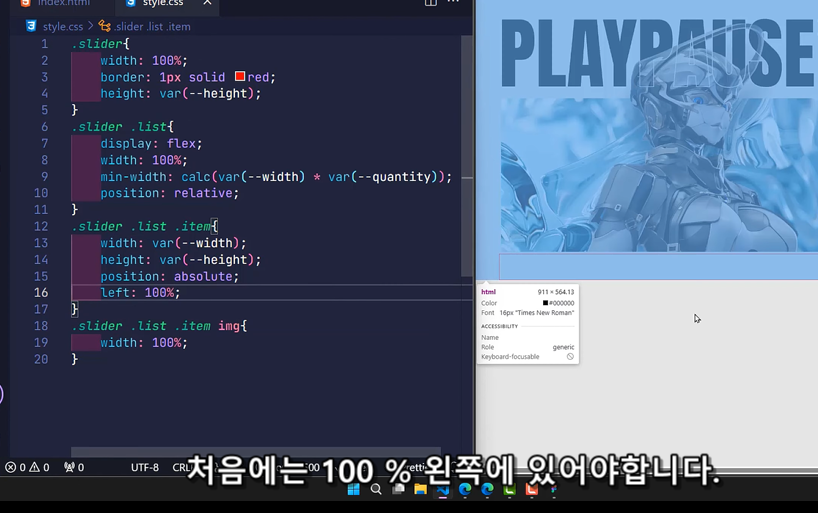Click the ports broadcast status icon

pyautogui.click(x=74, y=467)
